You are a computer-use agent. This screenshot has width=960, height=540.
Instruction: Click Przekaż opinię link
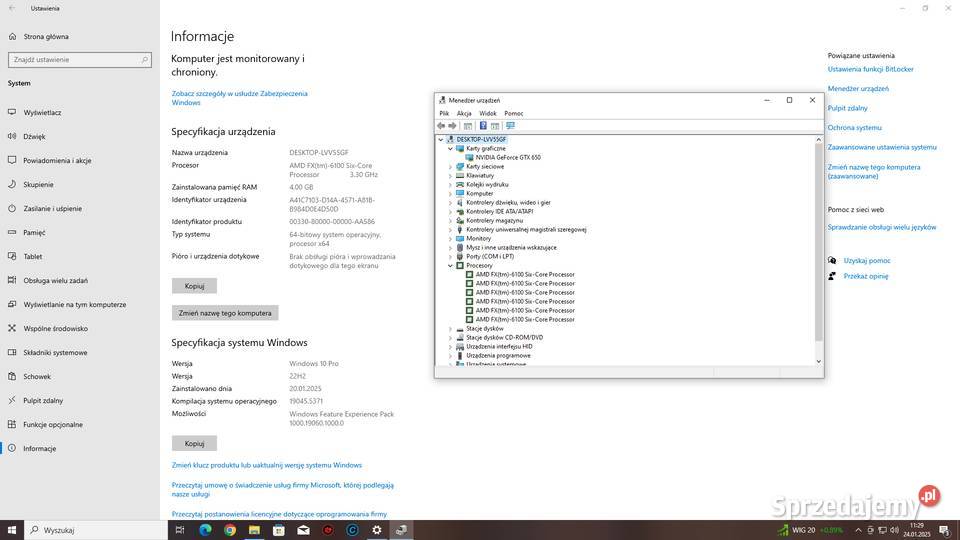[x=866, y=276]
